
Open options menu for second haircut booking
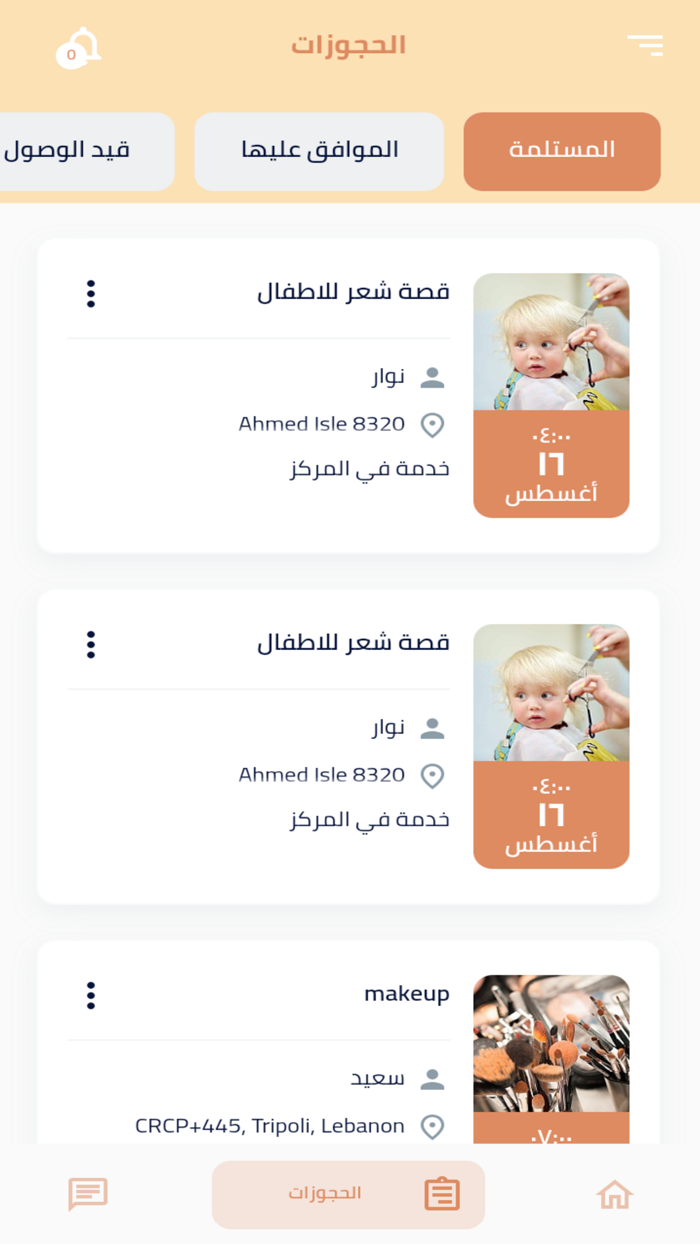click(x=91, y=645)
